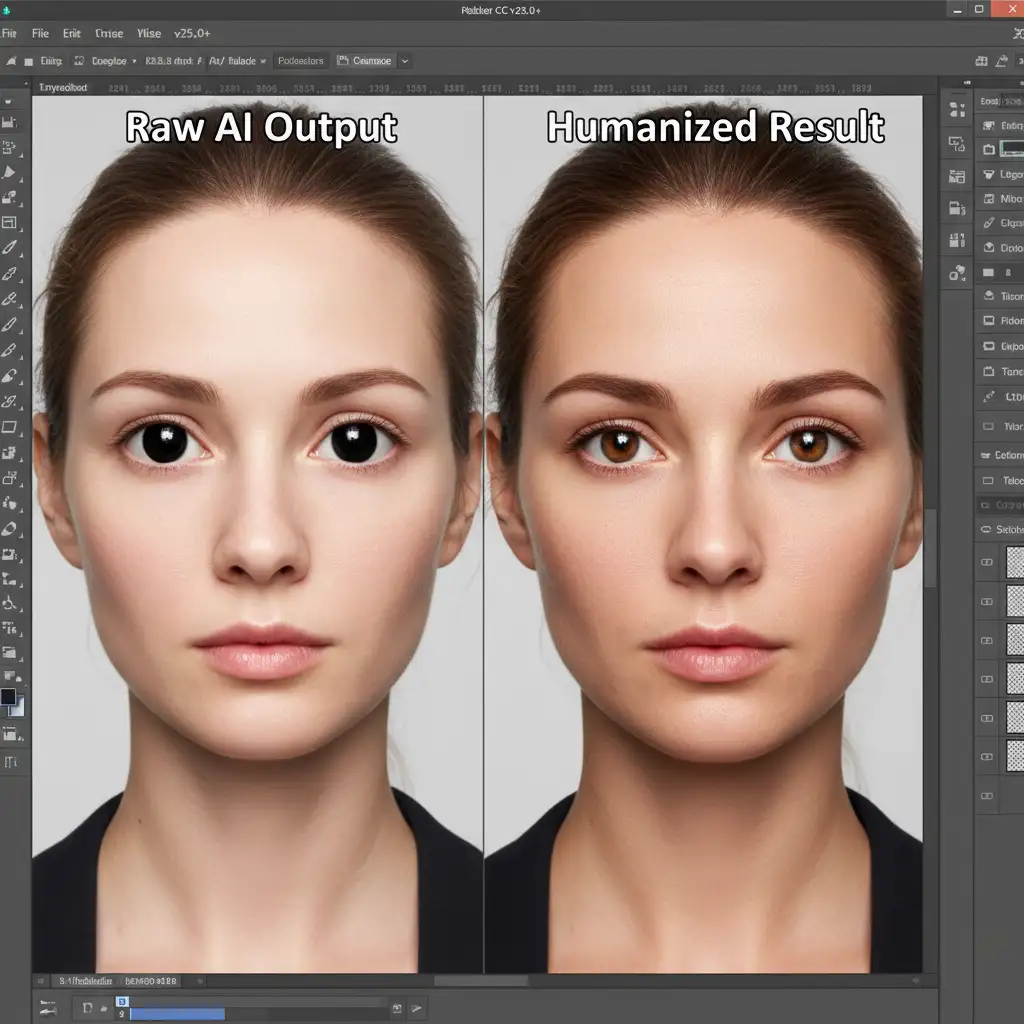Click the small icon right of the bottom timeline bar
Viewport: 1024px width, 1024px height.
pyautogui.click(x=397, y=1008)
